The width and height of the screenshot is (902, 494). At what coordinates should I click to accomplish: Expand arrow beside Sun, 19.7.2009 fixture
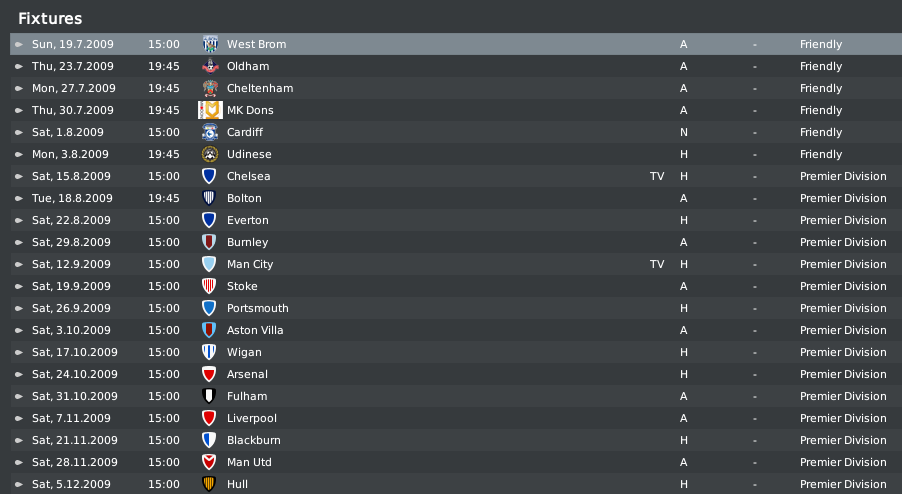pyautogui.click(x=19, y=44)
